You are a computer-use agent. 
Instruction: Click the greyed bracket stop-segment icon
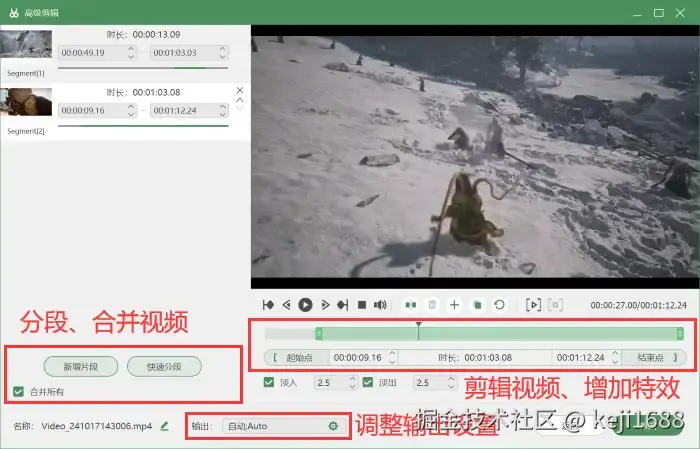click(555, 305)
